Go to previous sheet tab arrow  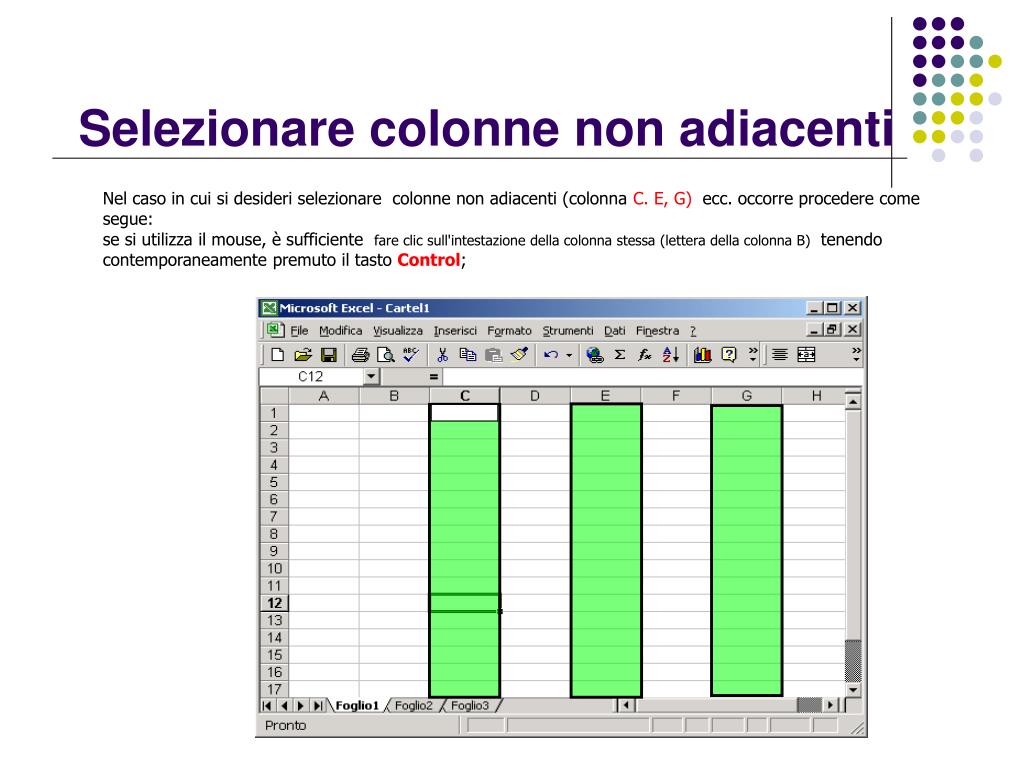tap(284, 705)
